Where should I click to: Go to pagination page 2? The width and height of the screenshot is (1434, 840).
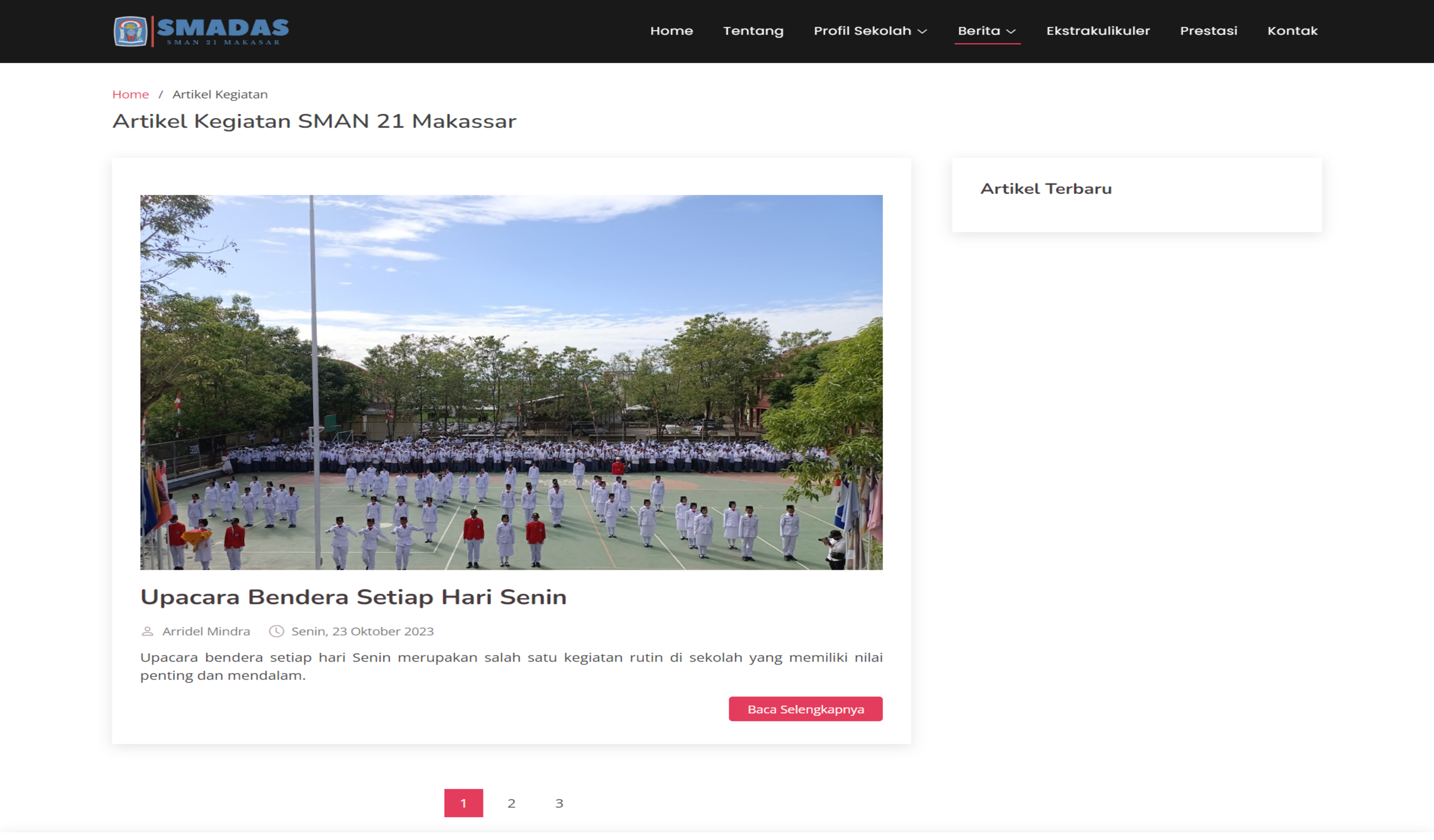coord(511,803)
